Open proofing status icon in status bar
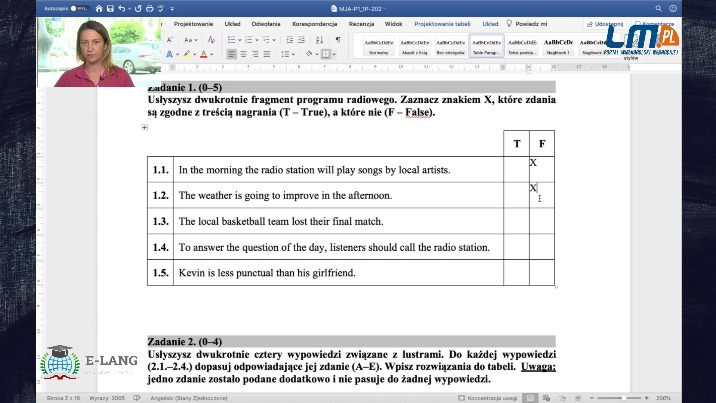Screen dimensions: 716x403 tap(137, 398)
